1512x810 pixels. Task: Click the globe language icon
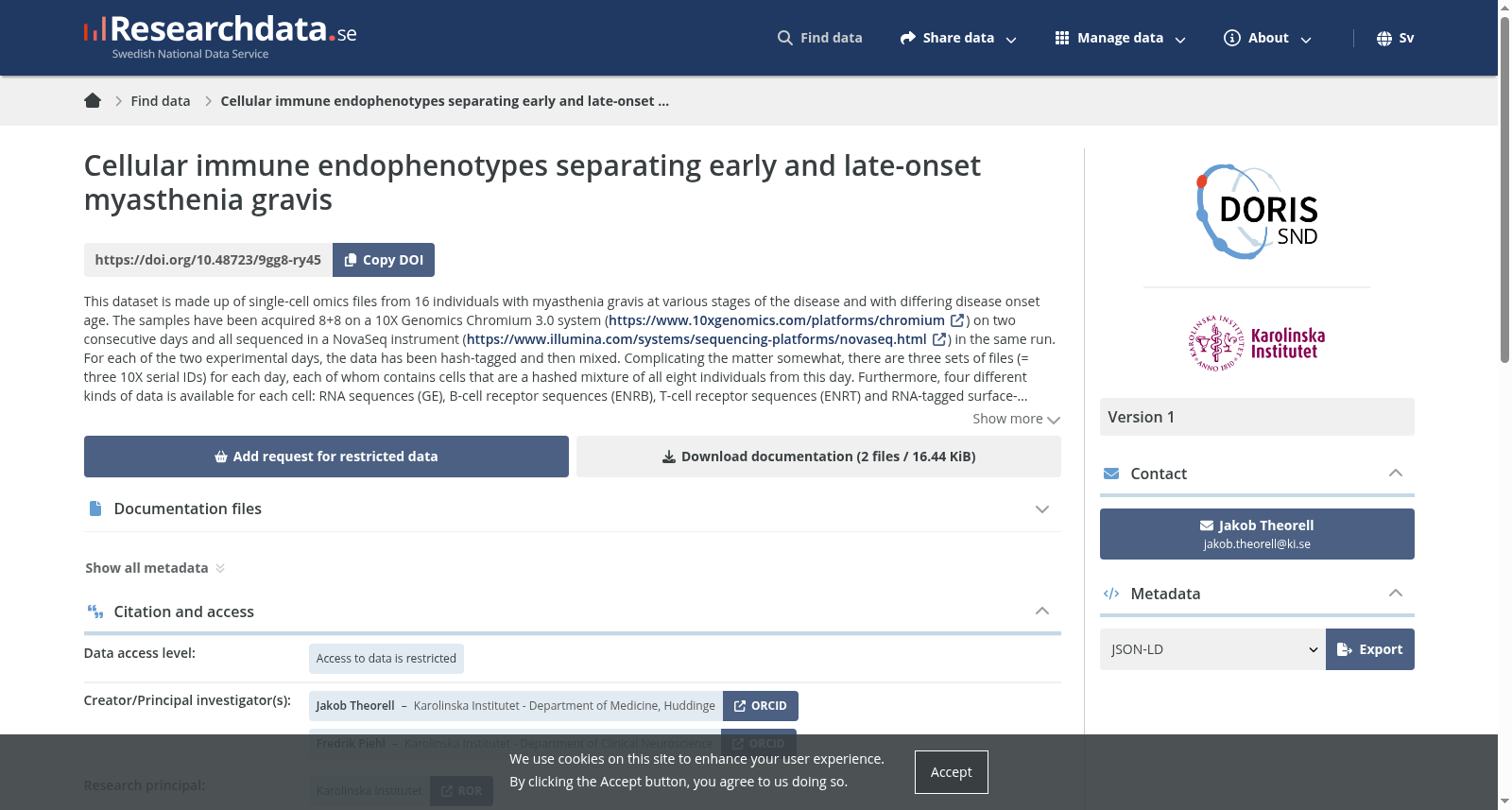pyautogui.click(x=1384, y=38)
